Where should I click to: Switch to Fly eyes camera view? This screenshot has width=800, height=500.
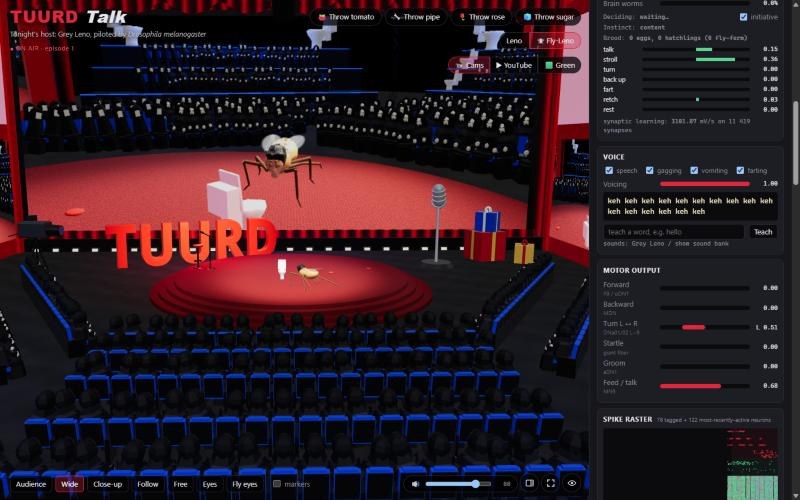244,484
